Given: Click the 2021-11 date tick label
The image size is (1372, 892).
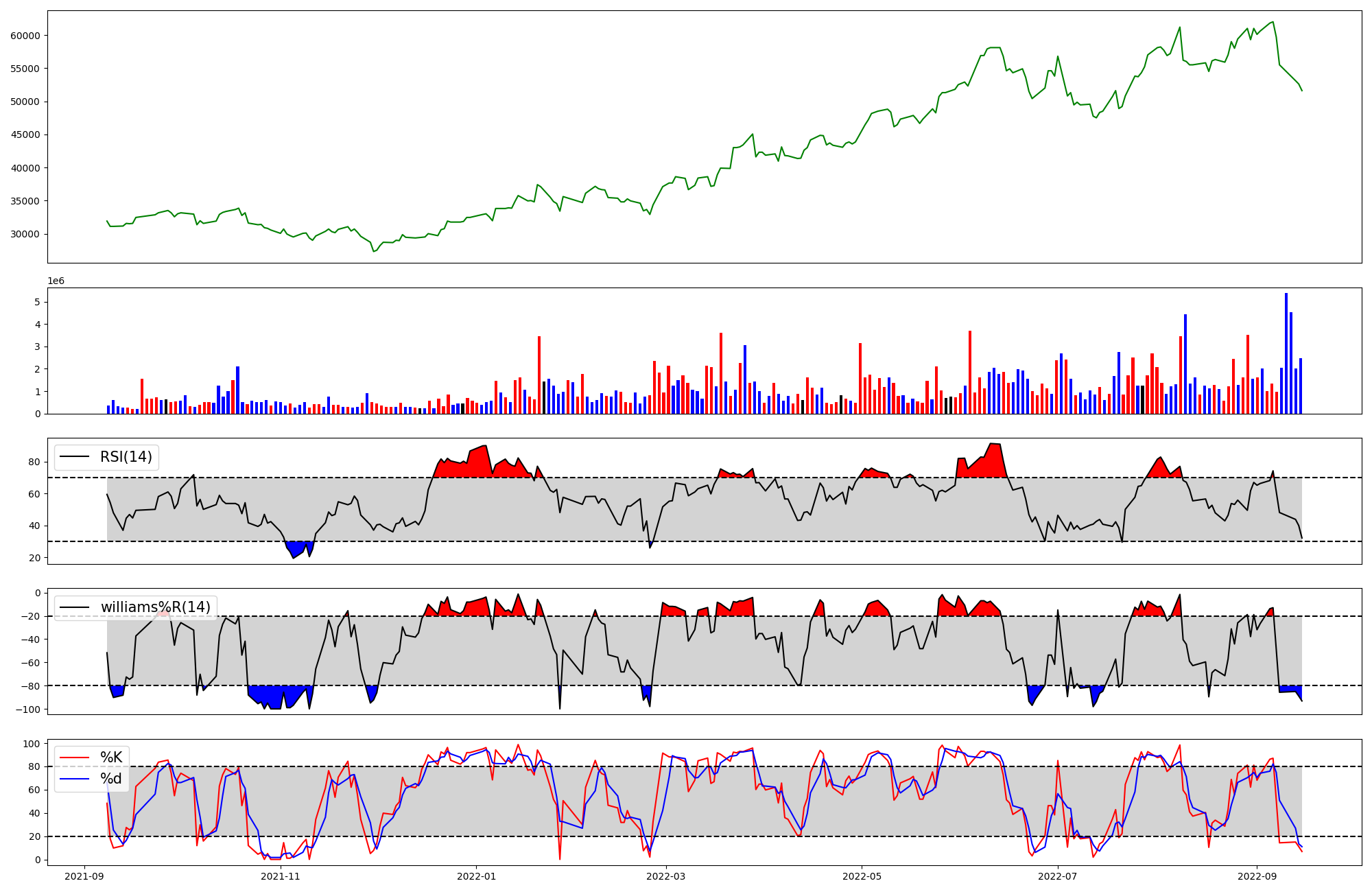Looking at the screenshot, I should [x=281, y=876].
